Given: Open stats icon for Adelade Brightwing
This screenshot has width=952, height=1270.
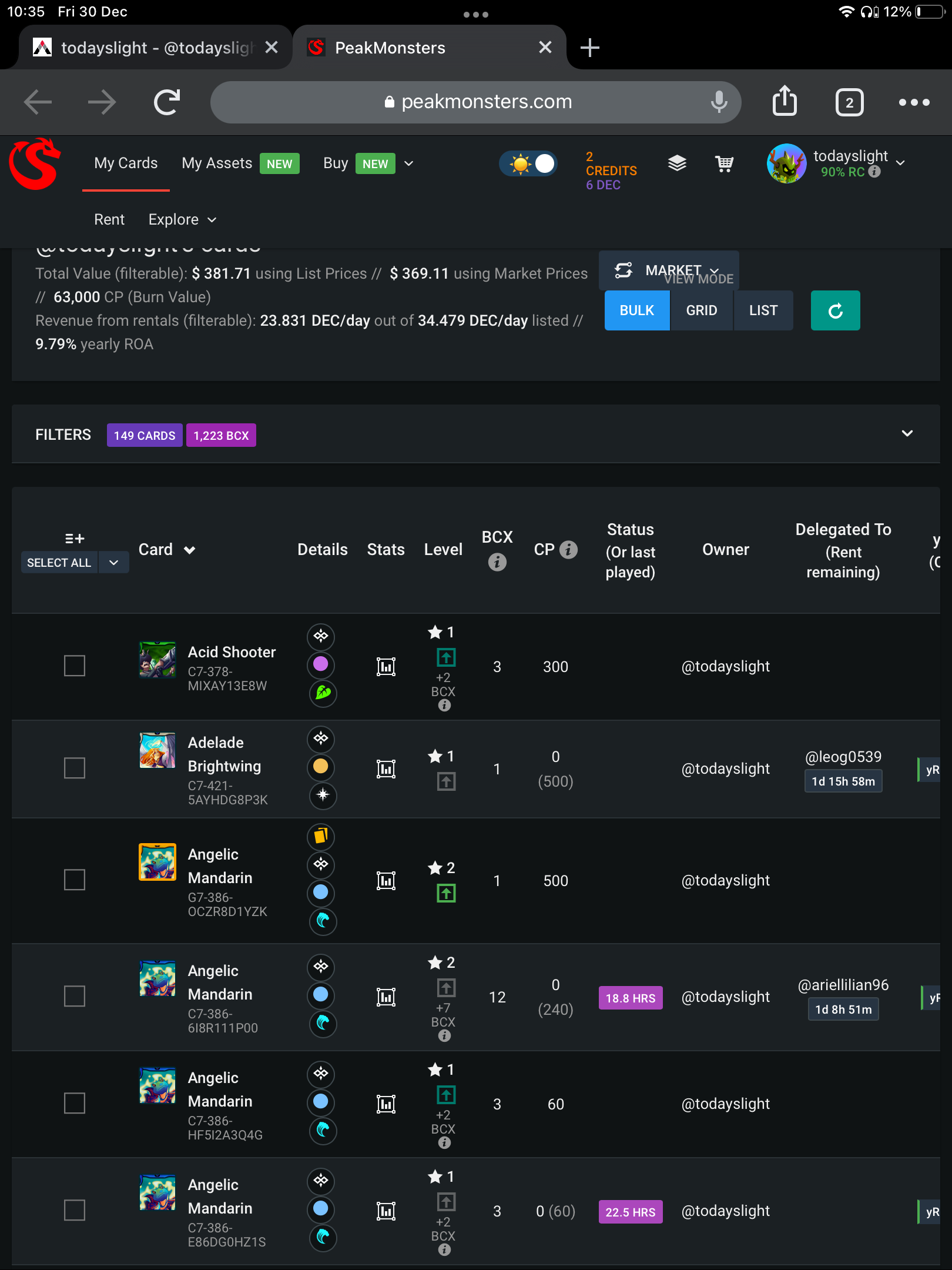Looking at the screenshot, I should click(x=386, y=768).
